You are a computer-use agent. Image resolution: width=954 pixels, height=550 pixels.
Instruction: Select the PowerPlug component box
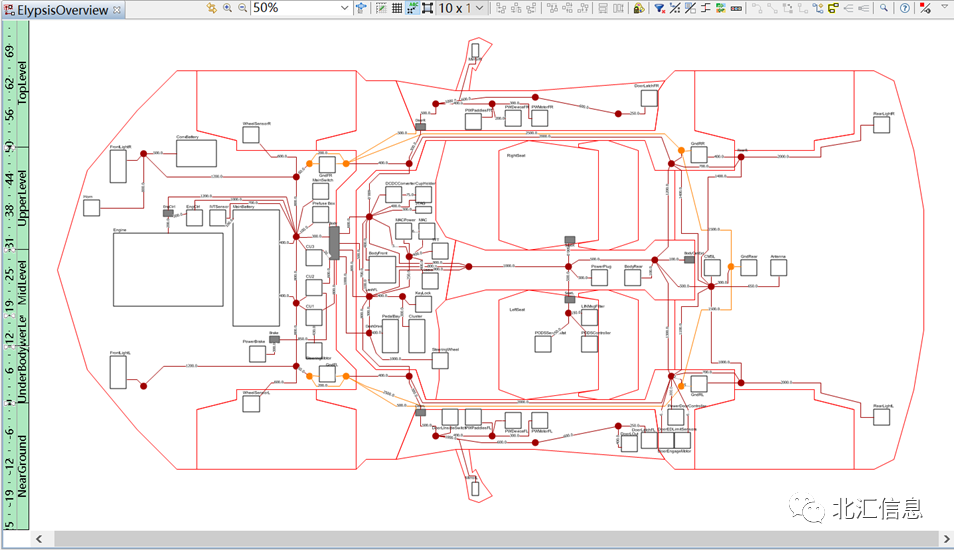(599, 277)
